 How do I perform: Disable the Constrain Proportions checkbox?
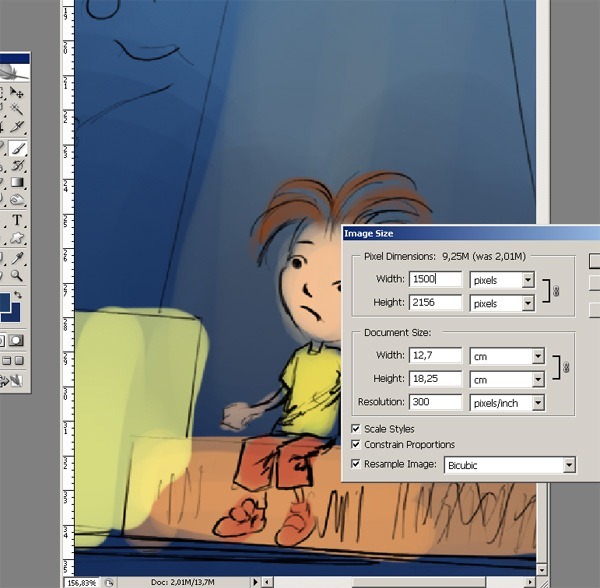pyautogui.click(x=357, y=445)
